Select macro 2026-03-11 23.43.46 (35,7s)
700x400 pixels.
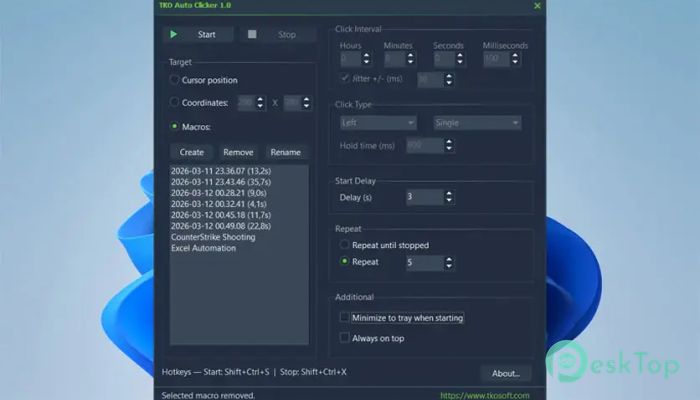pyautogui.click(x=239, y=182)
